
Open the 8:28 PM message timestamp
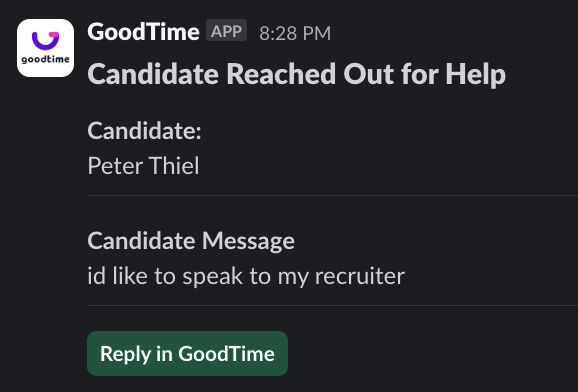click(295, 34)
